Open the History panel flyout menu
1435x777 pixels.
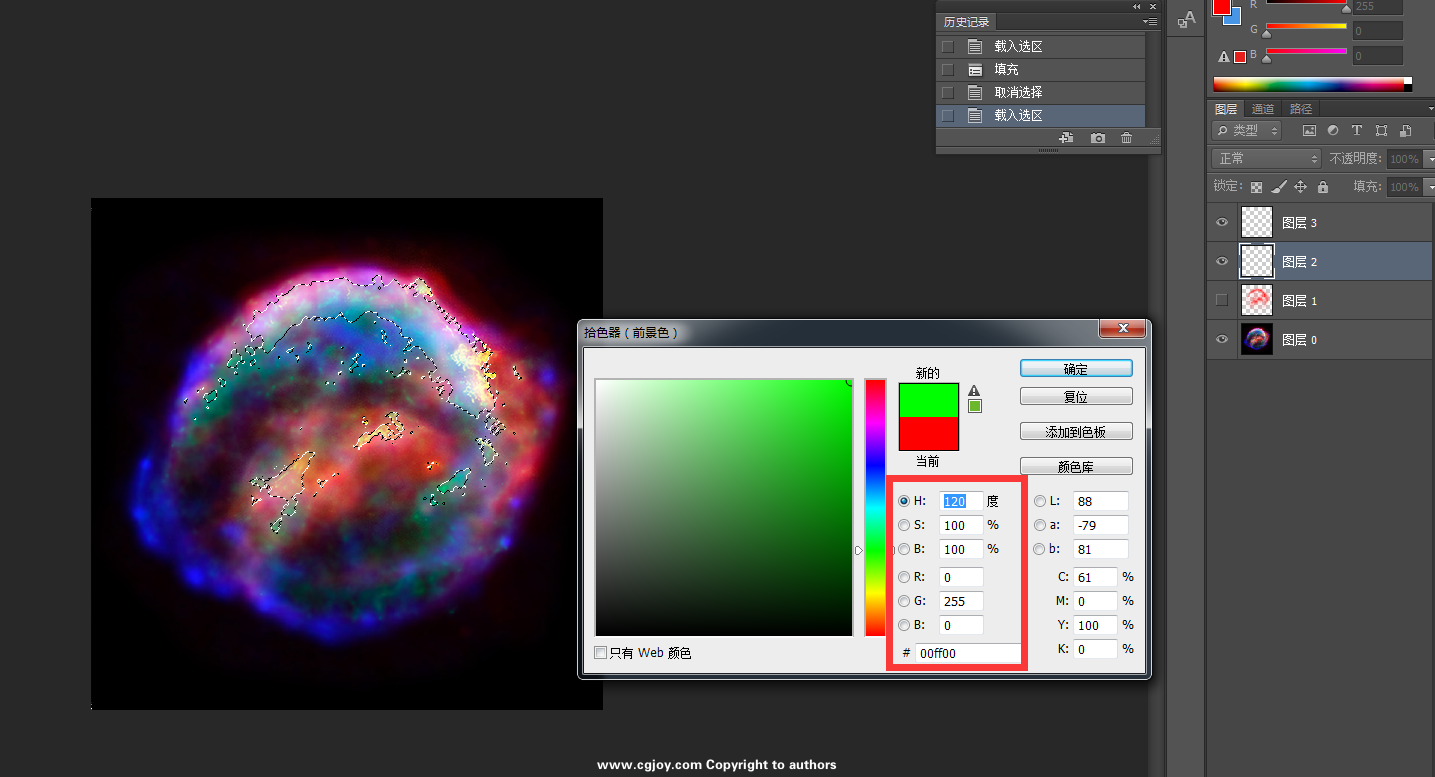point(1151,21)
